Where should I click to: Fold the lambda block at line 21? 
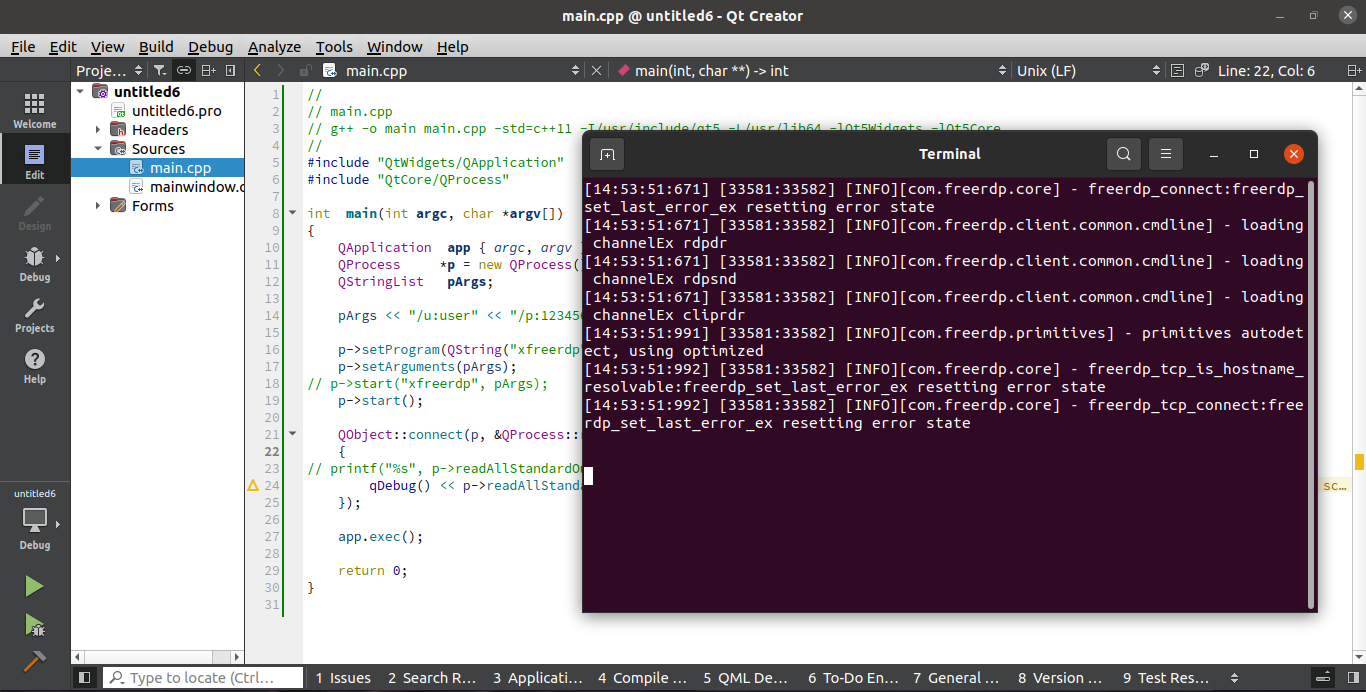293,435
